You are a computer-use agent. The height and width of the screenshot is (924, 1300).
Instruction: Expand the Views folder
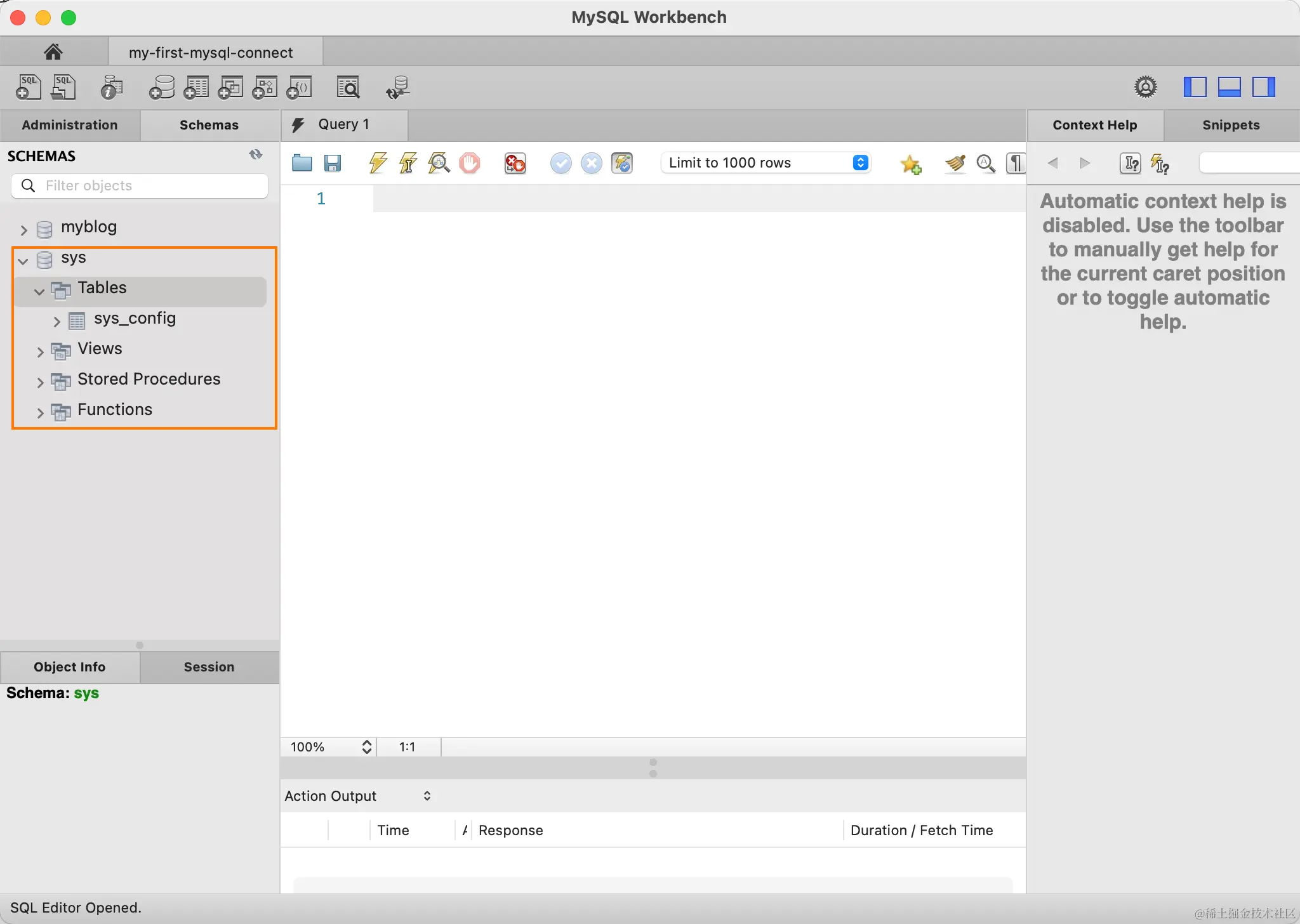click(x=40, y=352)
